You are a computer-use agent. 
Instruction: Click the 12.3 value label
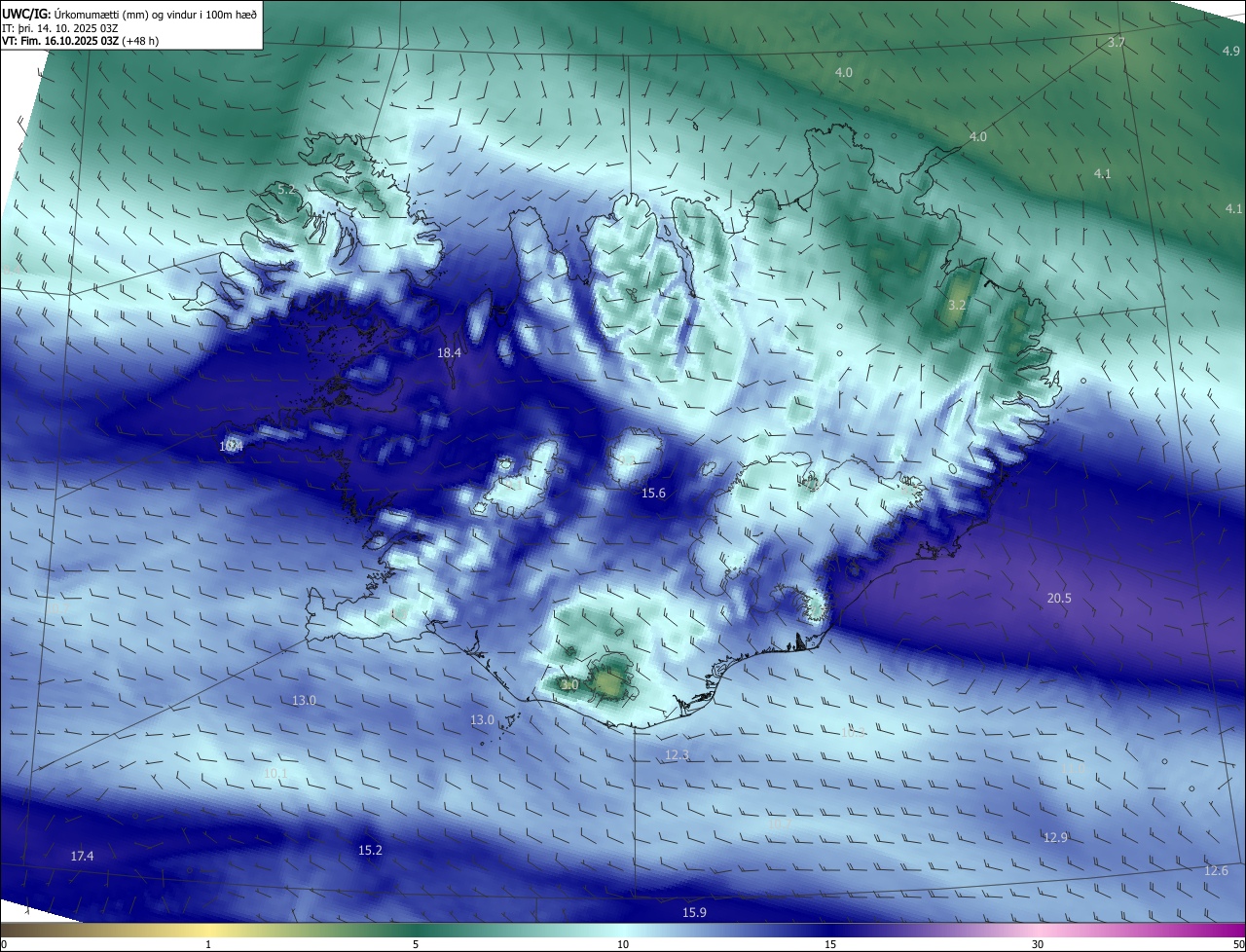(678, 755)
